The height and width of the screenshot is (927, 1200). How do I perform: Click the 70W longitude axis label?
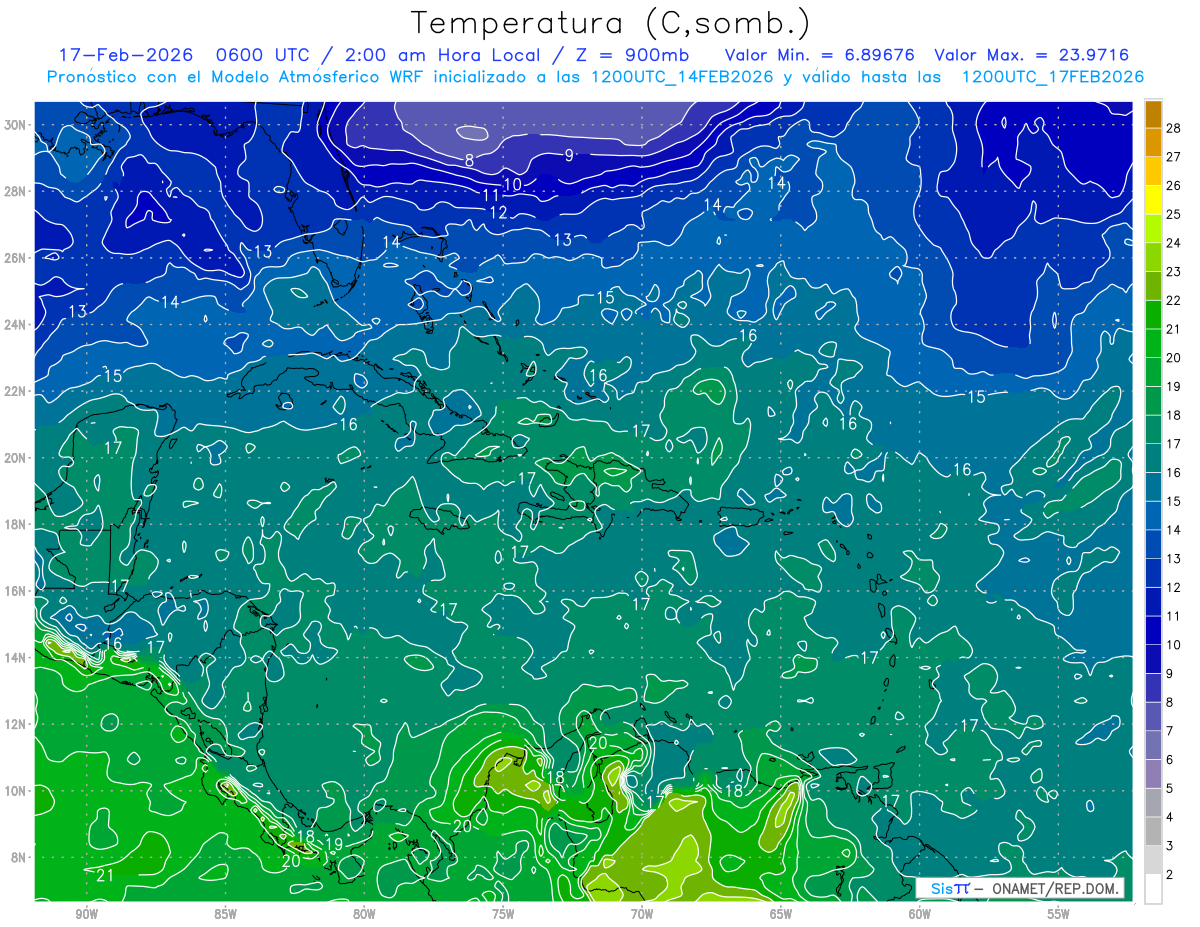(642, 914)
